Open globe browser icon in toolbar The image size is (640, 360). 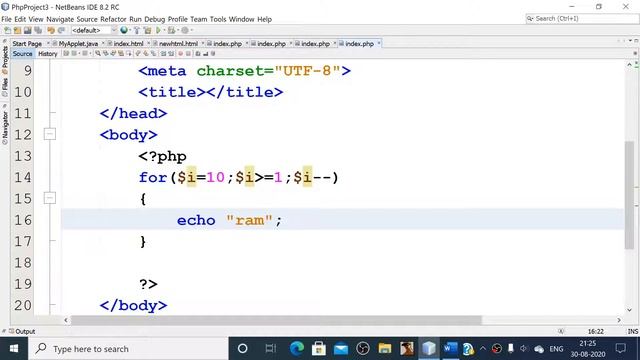click(x=124, y=30)
